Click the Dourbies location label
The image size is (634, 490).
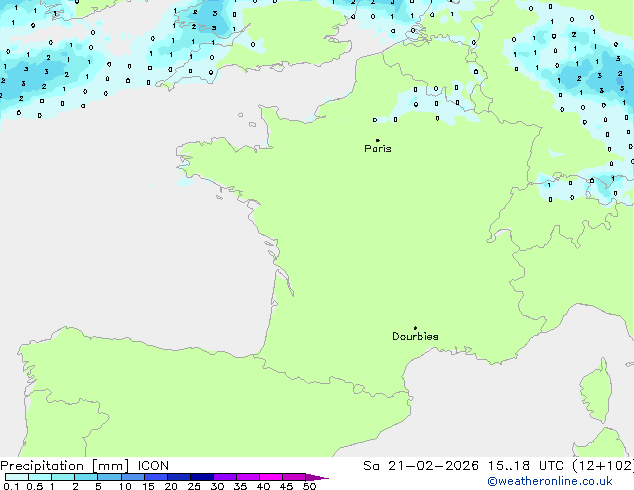(415, 336)
